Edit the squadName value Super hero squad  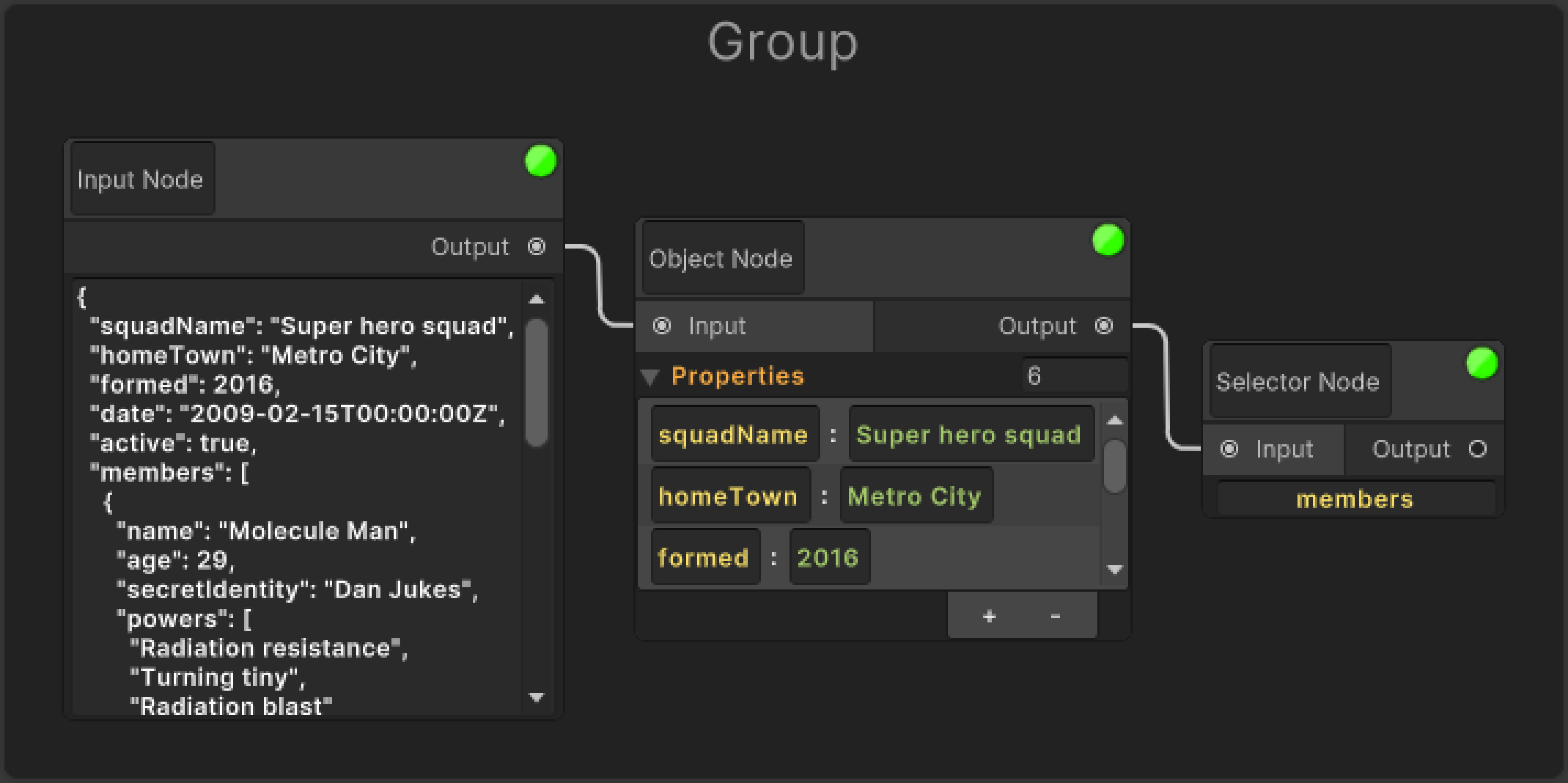pyautogui.click(x=970, y=435)
